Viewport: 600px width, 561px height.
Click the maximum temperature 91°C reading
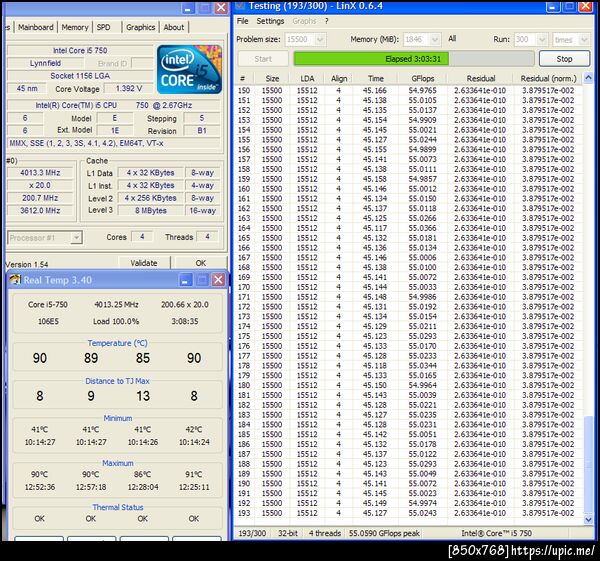tap(194, 474)
